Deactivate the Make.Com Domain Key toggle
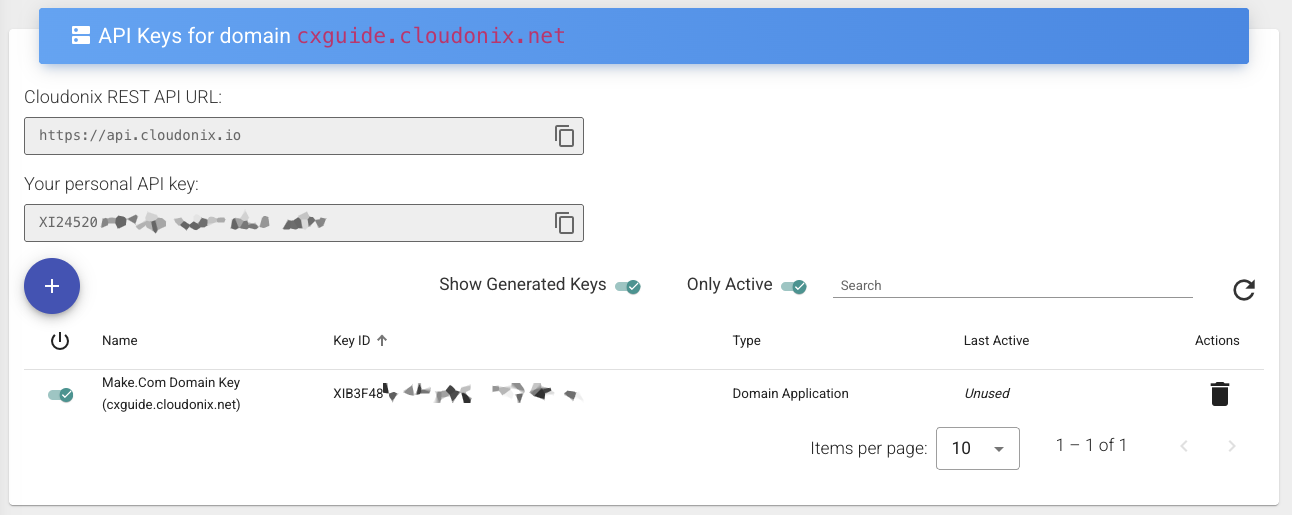 tap(61, 395)
